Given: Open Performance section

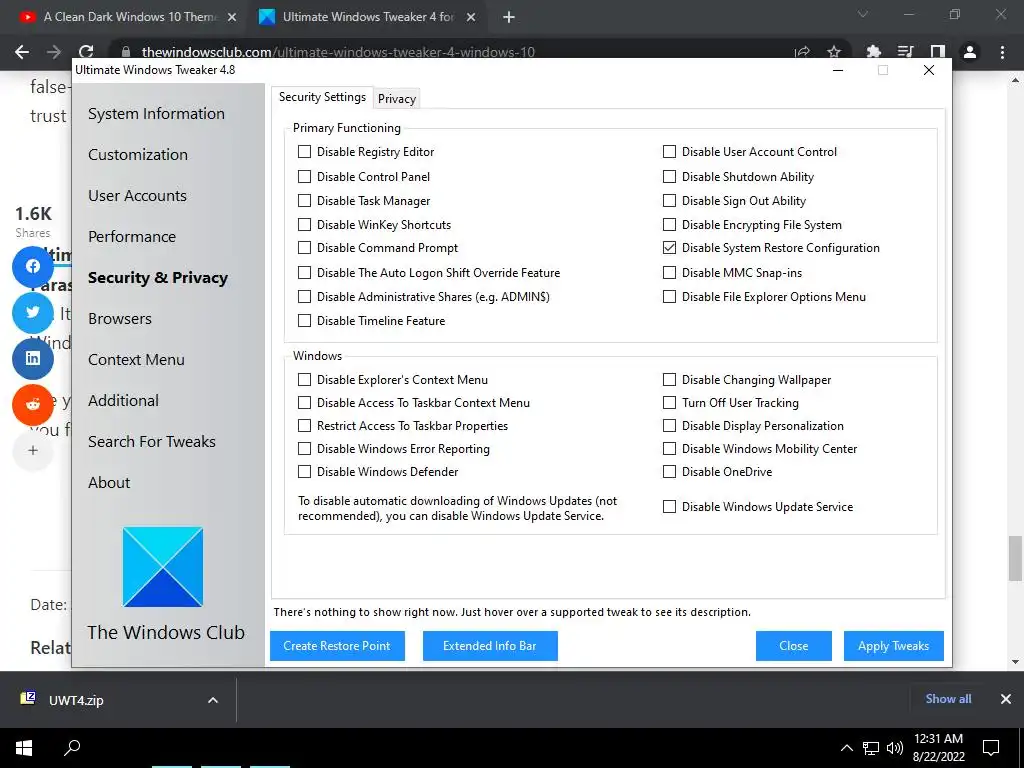Looking at the screenshot, I should pos(132,237).
